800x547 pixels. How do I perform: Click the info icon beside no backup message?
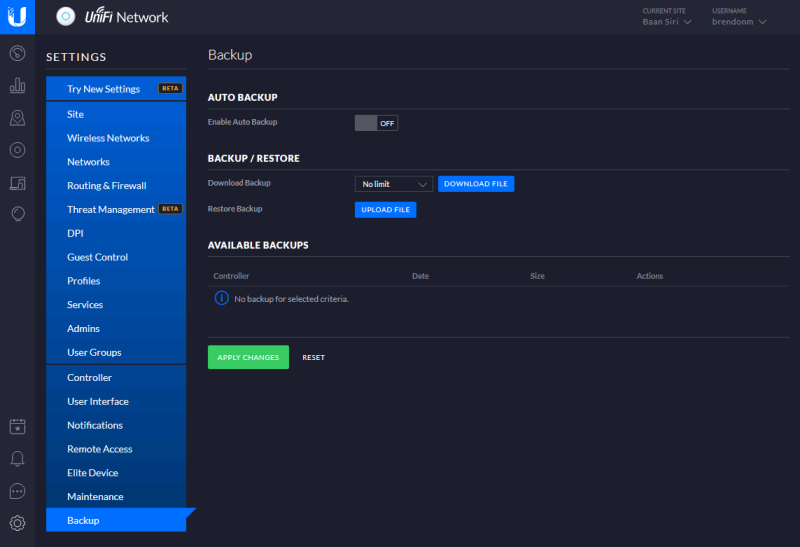(x=221, y=298)
